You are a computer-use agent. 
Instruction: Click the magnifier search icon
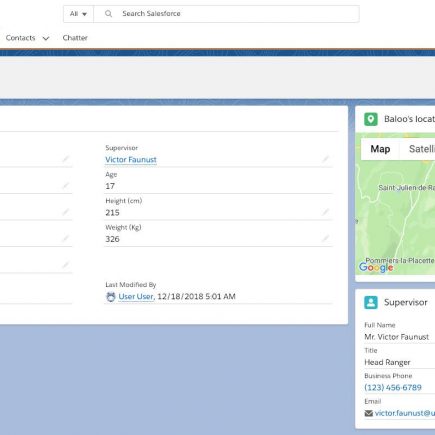coord(108,14)
